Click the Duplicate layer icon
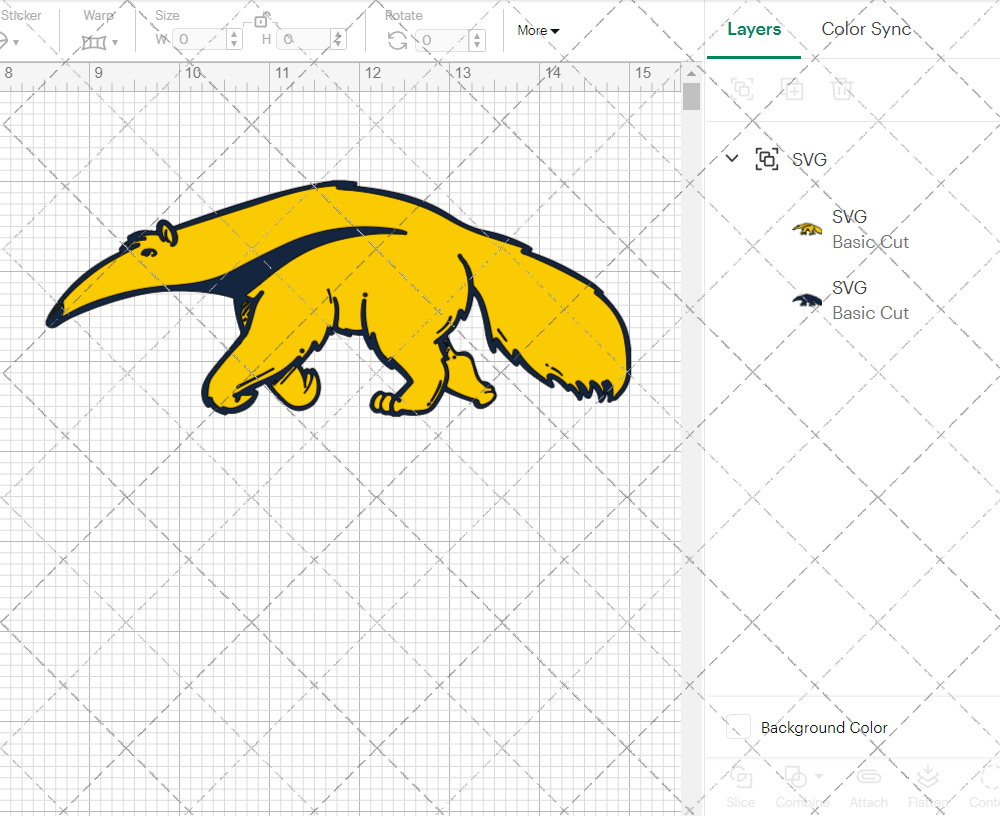1000x816 pixels. pyautogui.click(x=792, y=89)
